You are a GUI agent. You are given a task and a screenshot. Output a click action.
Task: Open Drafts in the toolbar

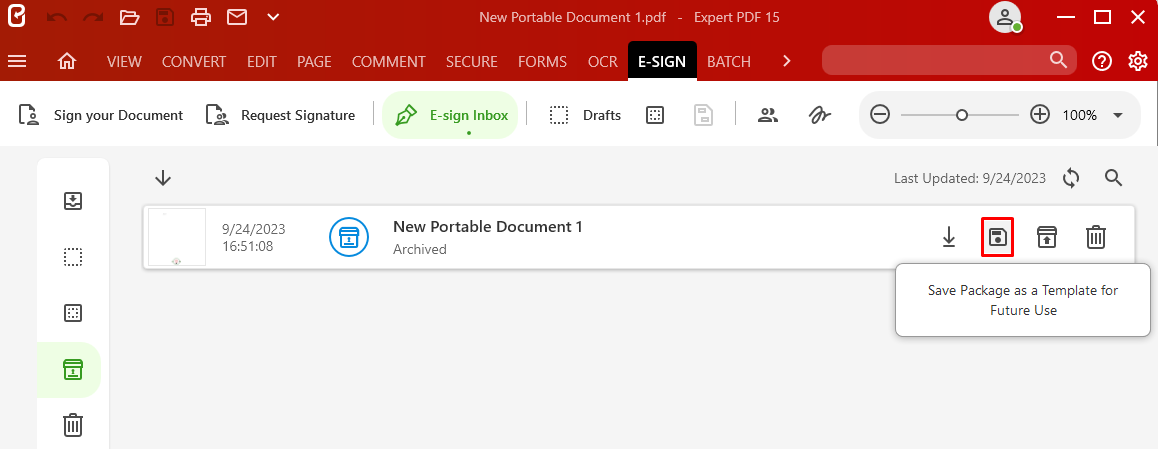coord(585,115)
